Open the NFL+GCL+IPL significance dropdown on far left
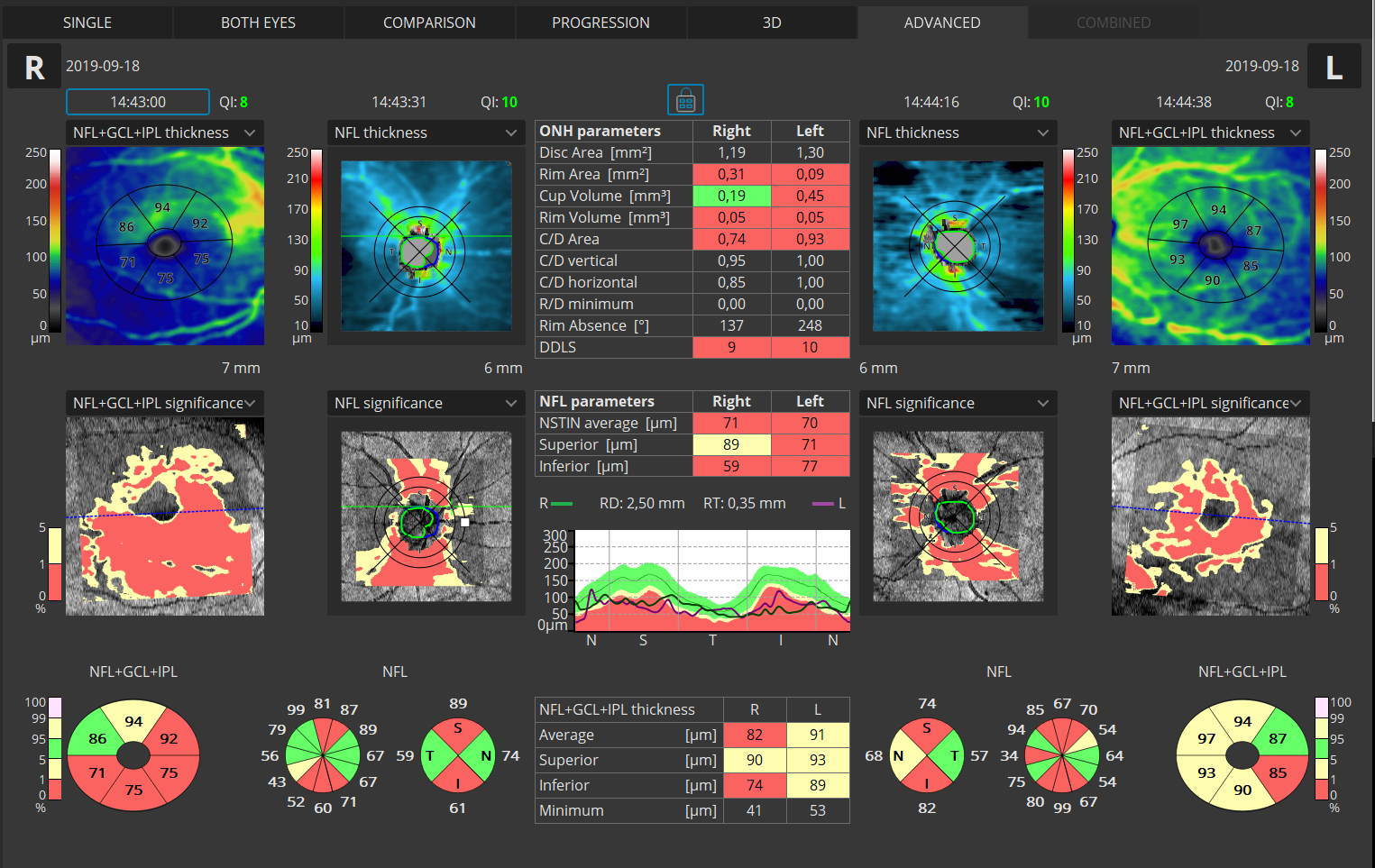 tap(165, 403)
